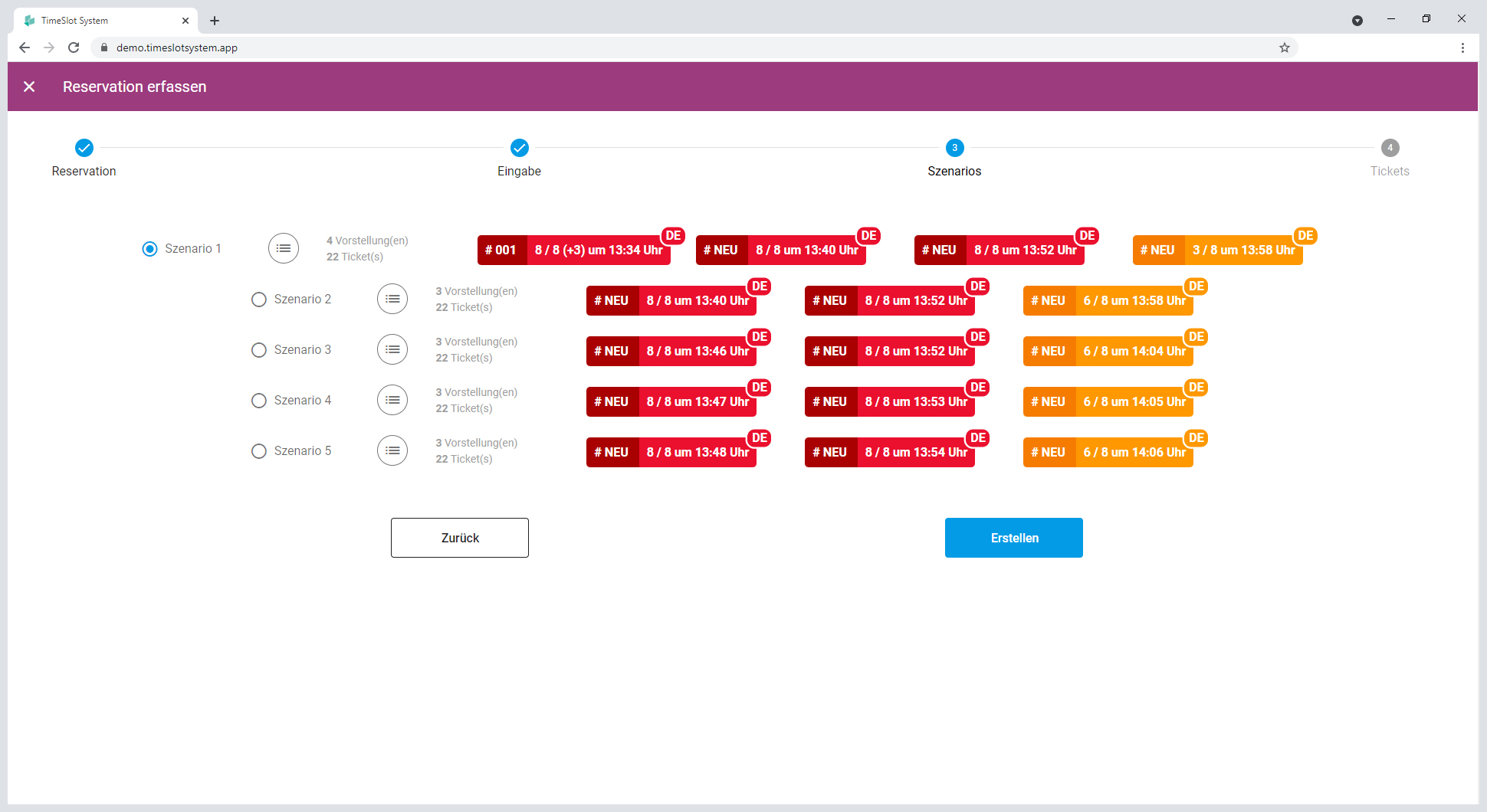This screenshot has width=1487, height=812.
Task: Close the Reservation erfassen dialog
Action: pyautogui.click(x=29, y=87)
